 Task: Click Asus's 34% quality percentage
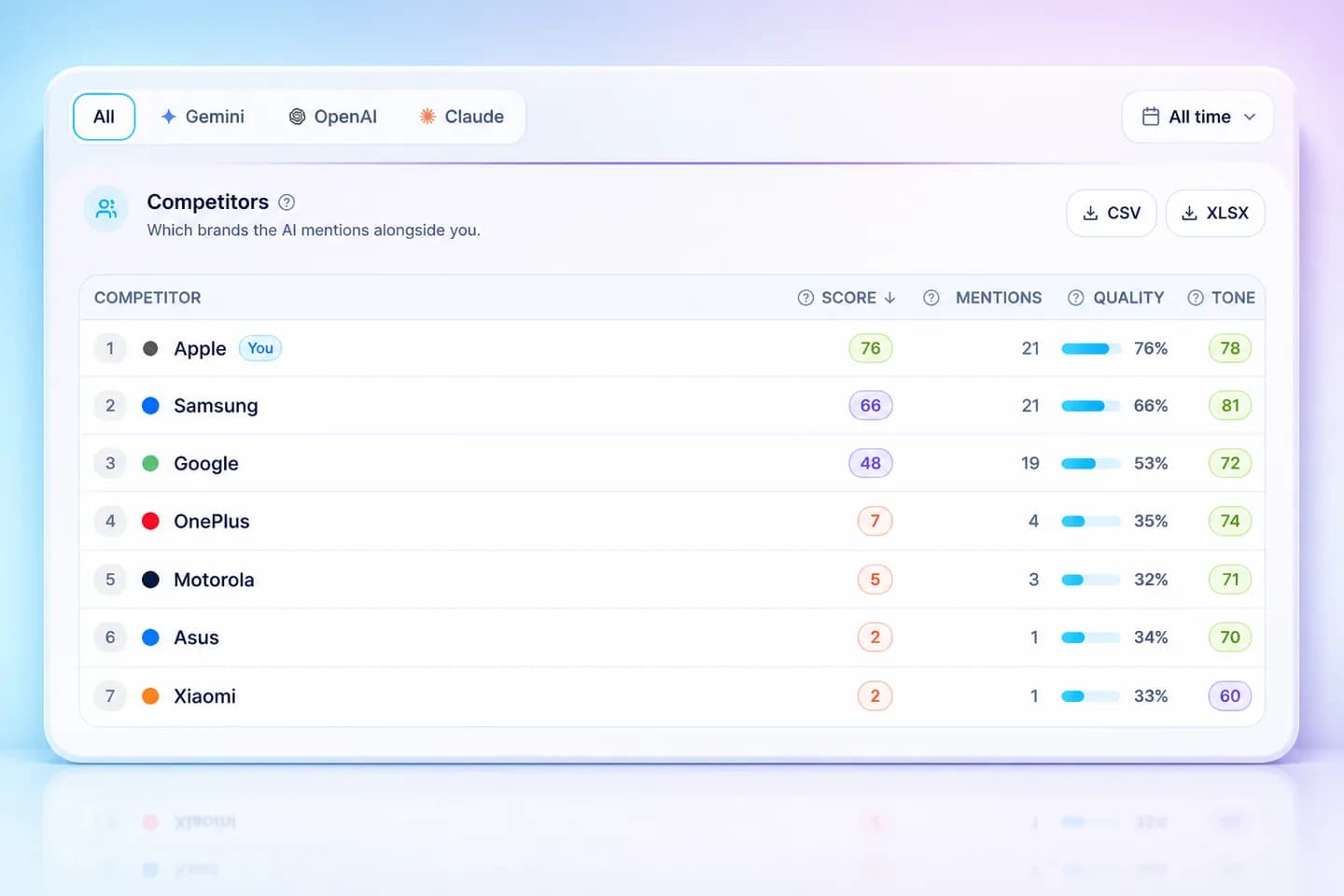point(1151,637)
